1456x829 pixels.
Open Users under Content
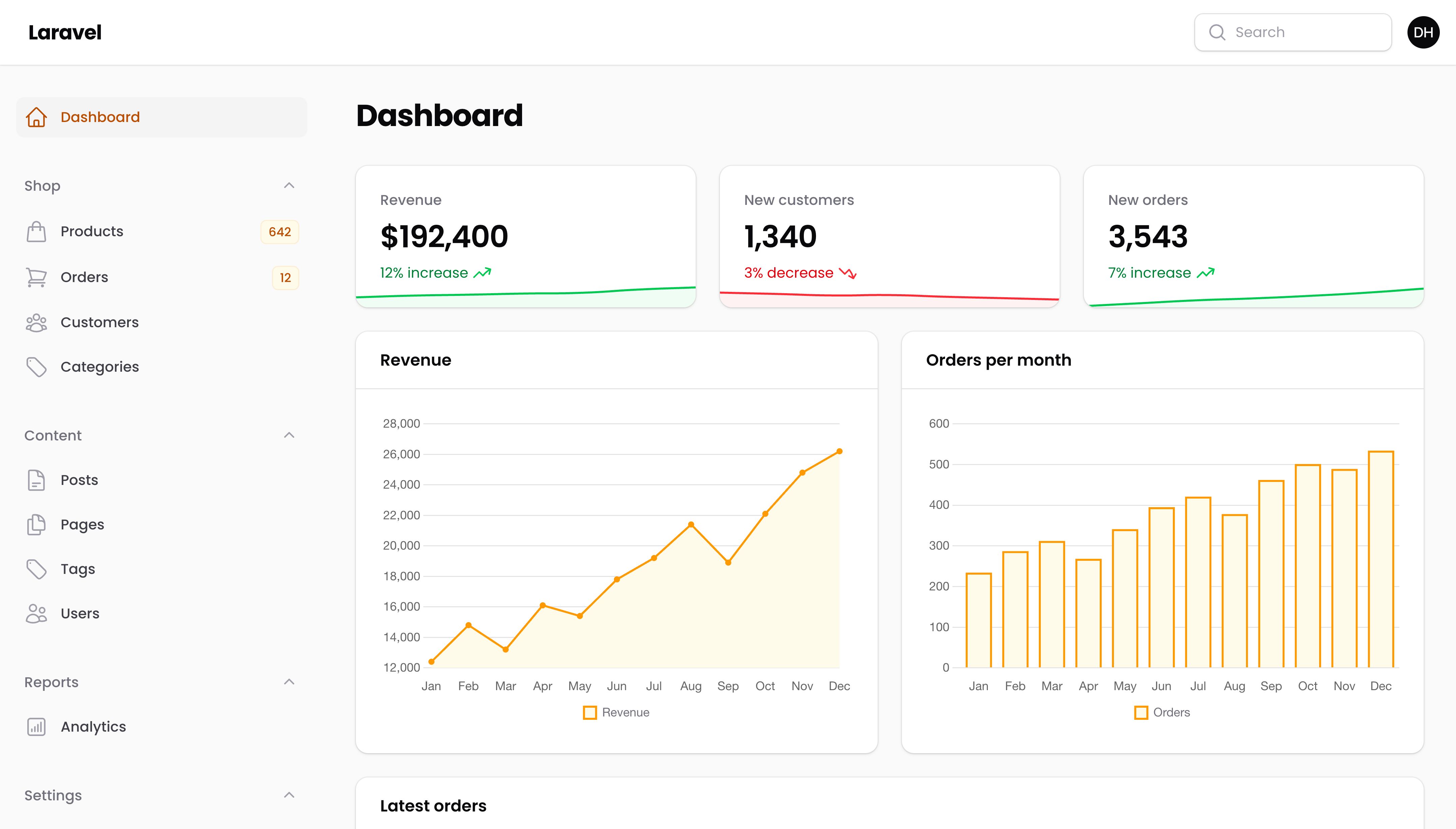click(162, 613)
